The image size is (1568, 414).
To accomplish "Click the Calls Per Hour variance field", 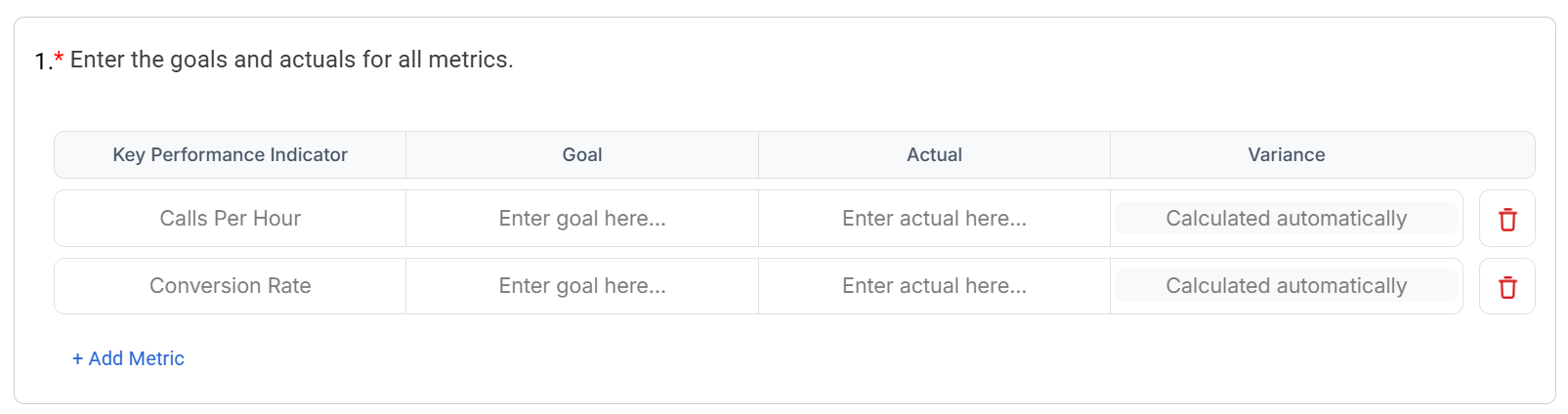I will point(1286,219).
